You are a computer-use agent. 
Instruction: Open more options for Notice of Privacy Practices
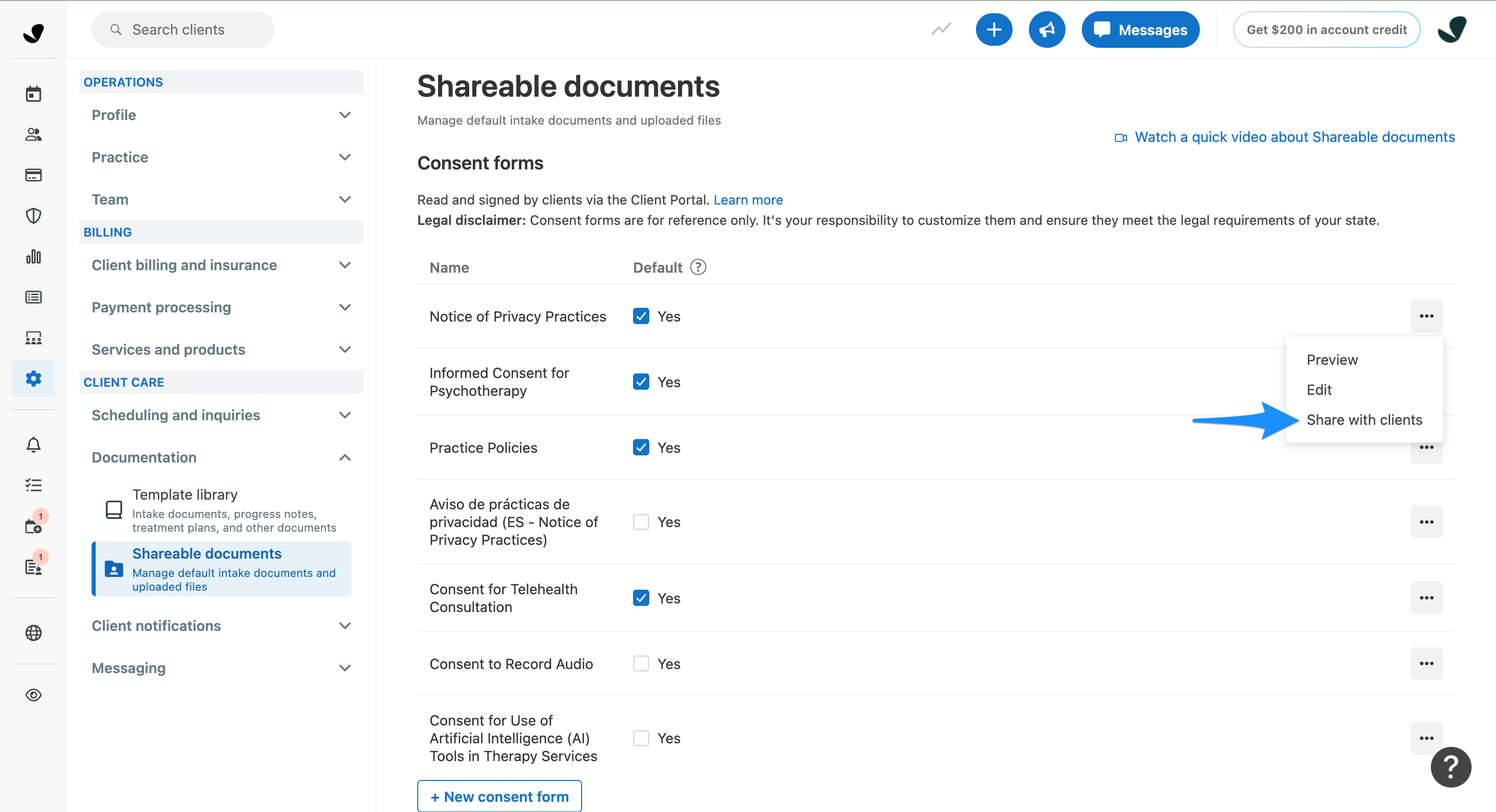(x=1426, y=316)
